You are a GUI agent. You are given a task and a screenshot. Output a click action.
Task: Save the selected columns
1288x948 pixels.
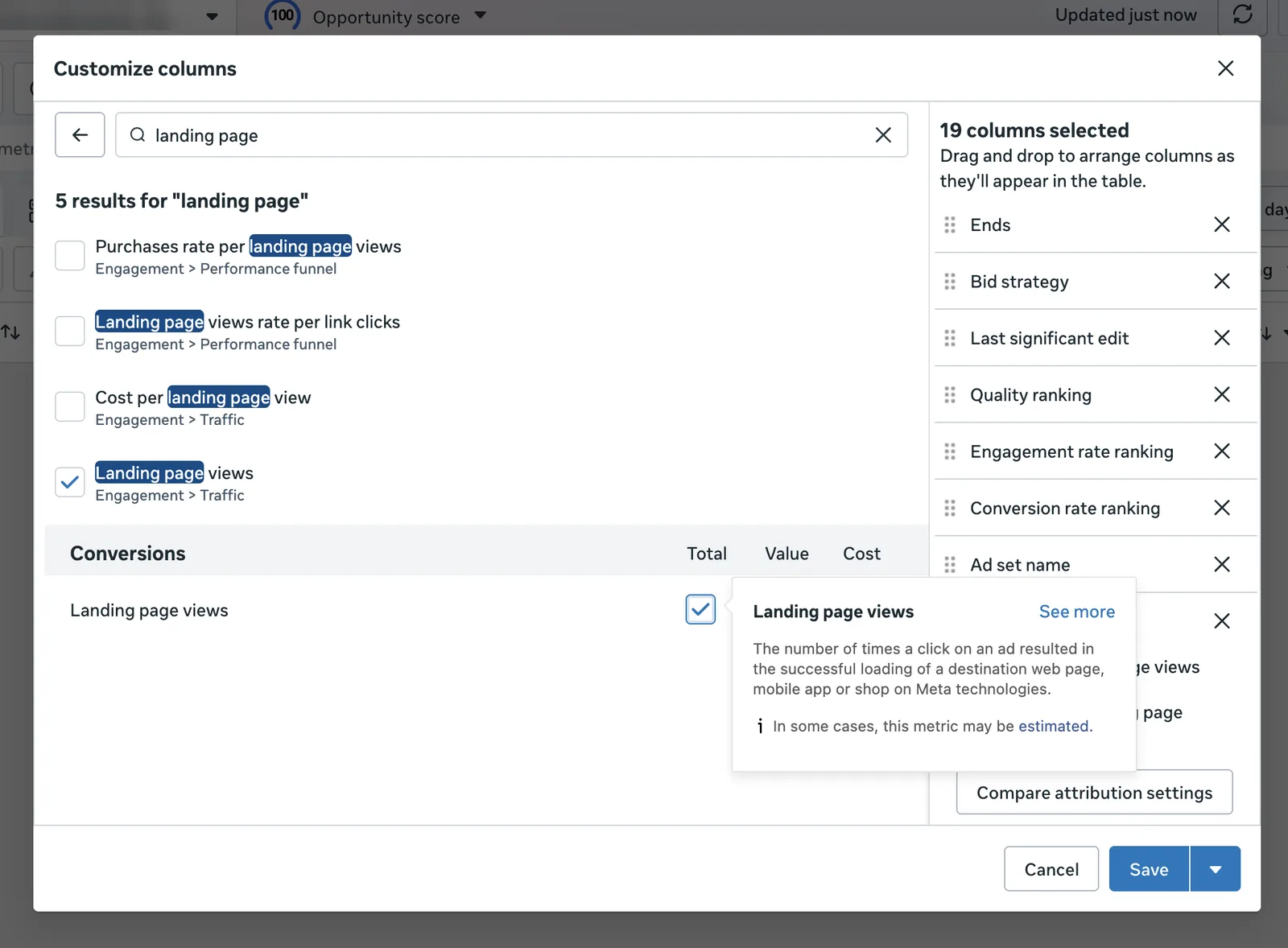click(1149, 869)
